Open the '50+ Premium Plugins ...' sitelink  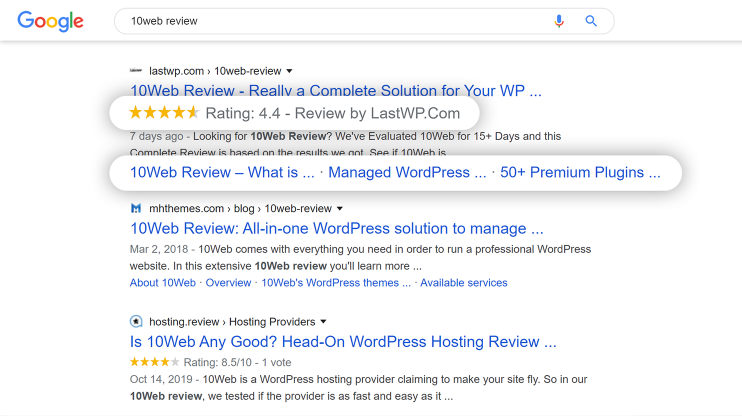click(580, 172)
